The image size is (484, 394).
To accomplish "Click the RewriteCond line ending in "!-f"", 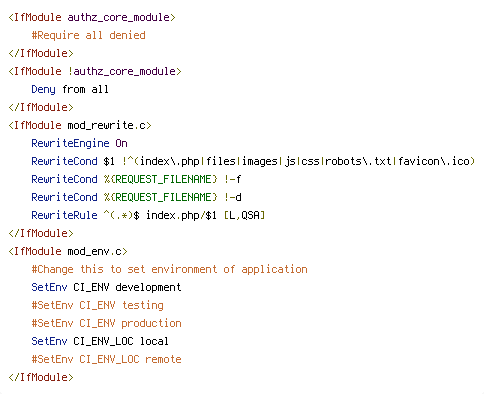I will pyautogui.click(x=136, y=179).
